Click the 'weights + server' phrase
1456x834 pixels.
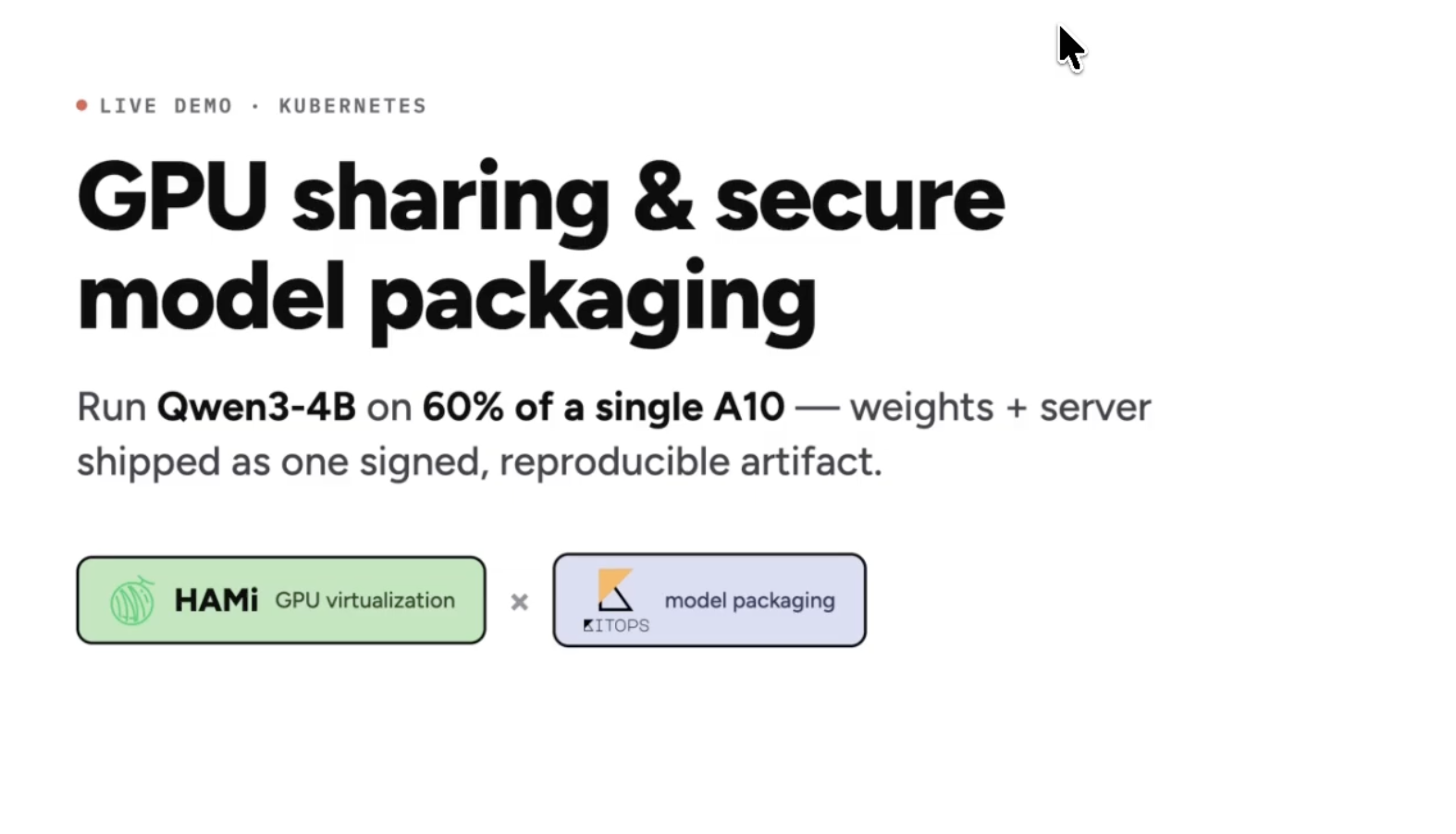point(1001,408)
